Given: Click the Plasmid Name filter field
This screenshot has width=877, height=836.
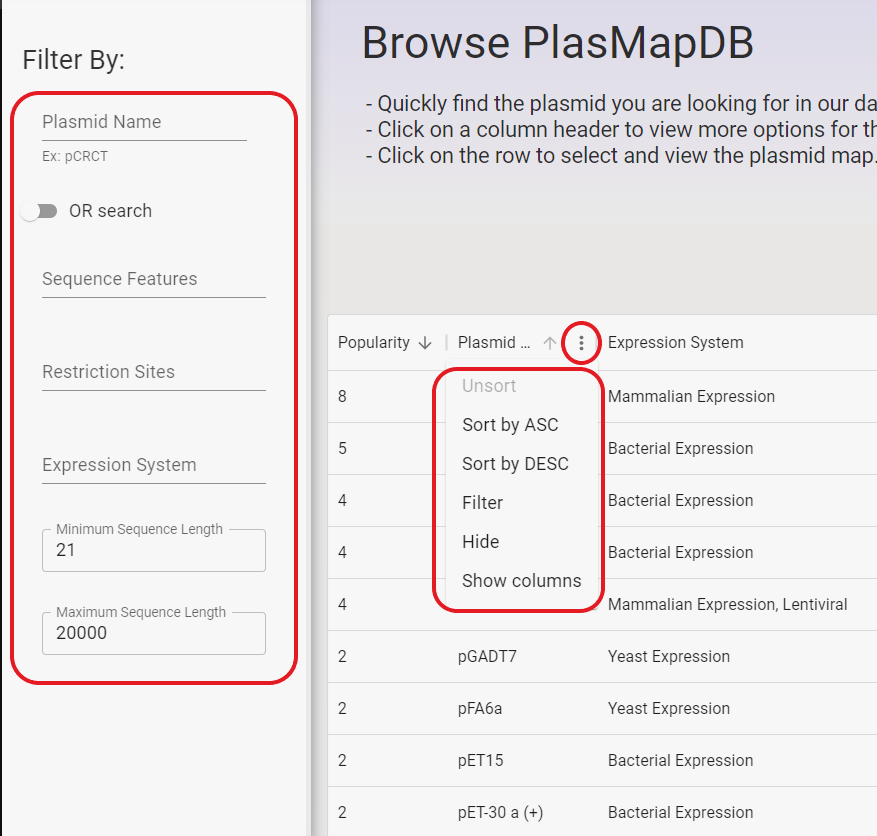Looking at the screenshot, I should coord(144,122).
